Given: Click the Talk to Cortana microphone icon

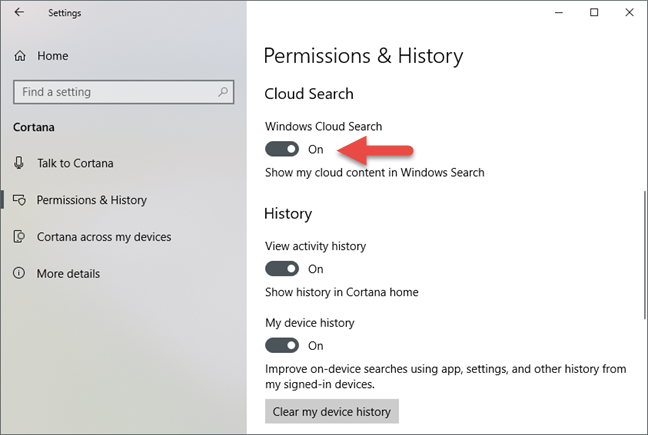Looking at the screenshot, I should point(19,163).
